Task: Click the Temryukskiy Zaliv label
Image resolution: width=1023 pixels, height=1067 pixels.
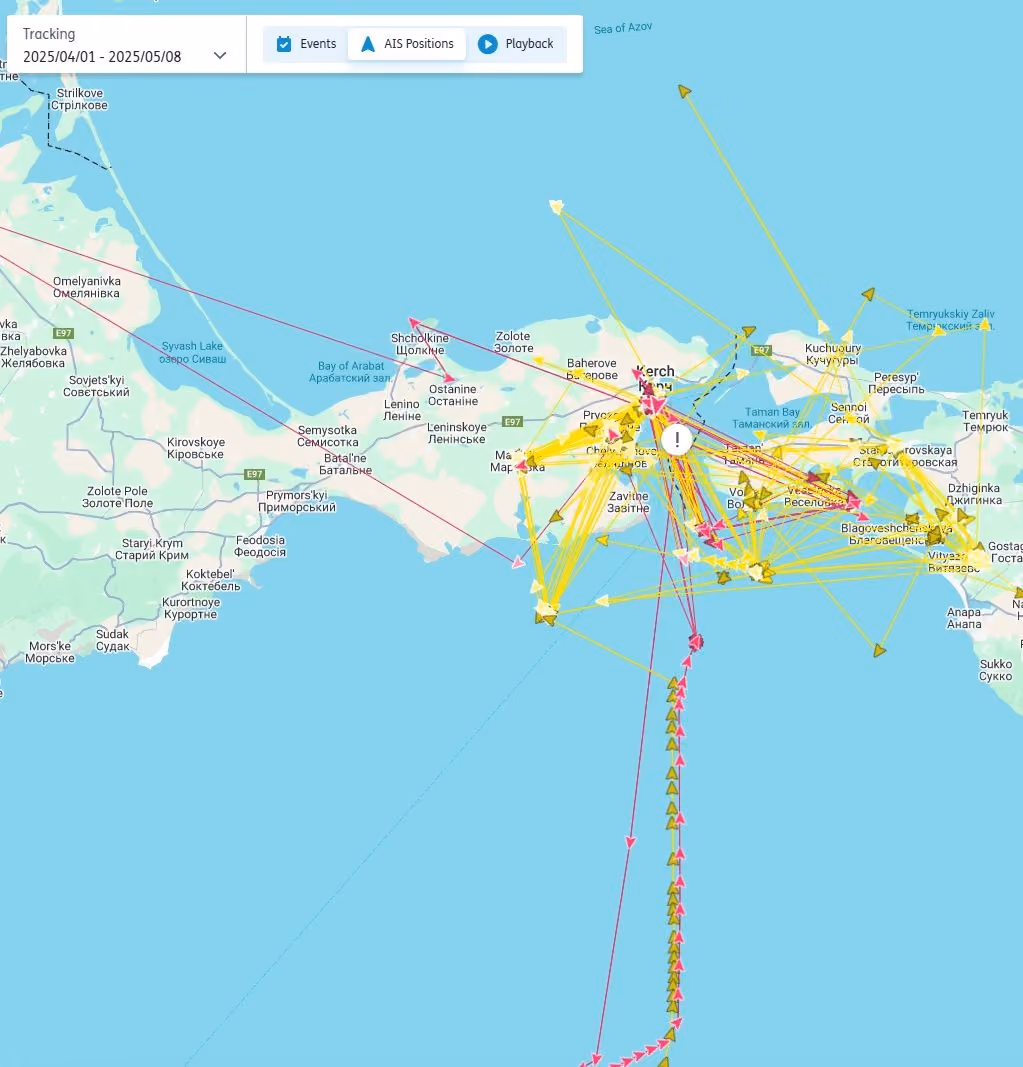Action: (x=950, y=320)
